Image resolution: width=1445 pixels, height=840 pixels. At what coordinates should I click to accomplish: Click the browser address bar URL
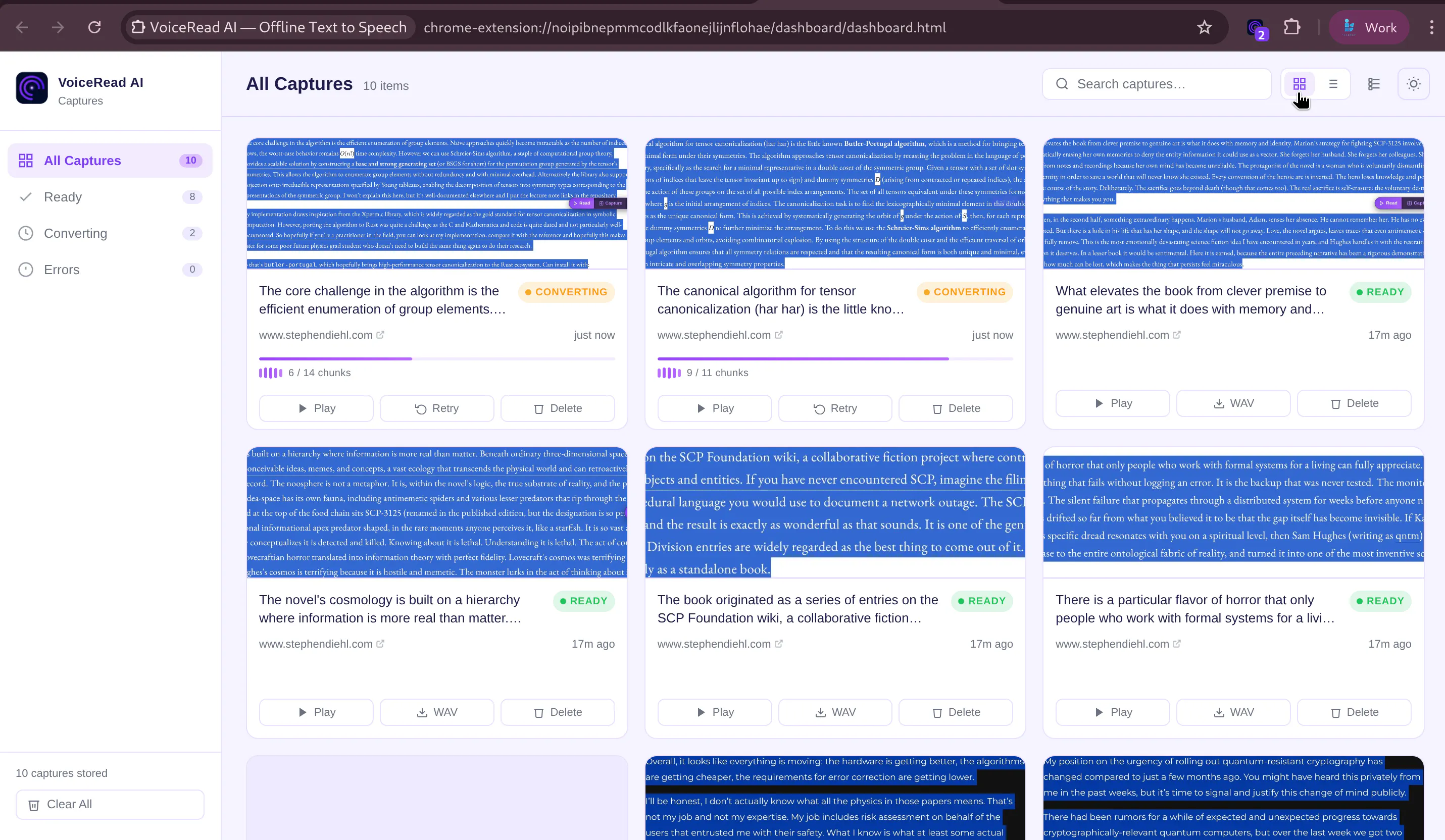(685, 27)
